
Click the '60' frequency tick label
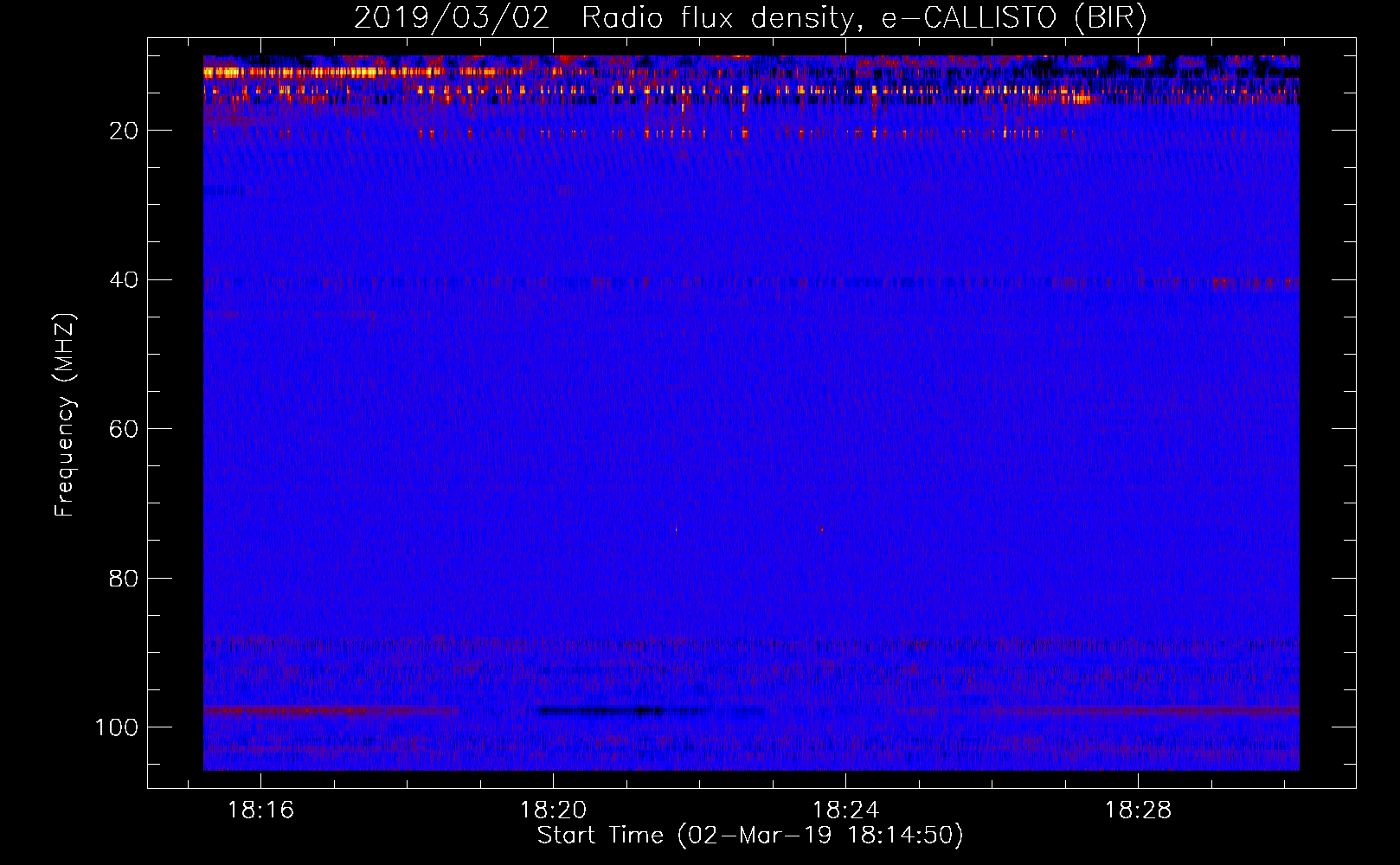pyautogui.click(x=124, y=429)
